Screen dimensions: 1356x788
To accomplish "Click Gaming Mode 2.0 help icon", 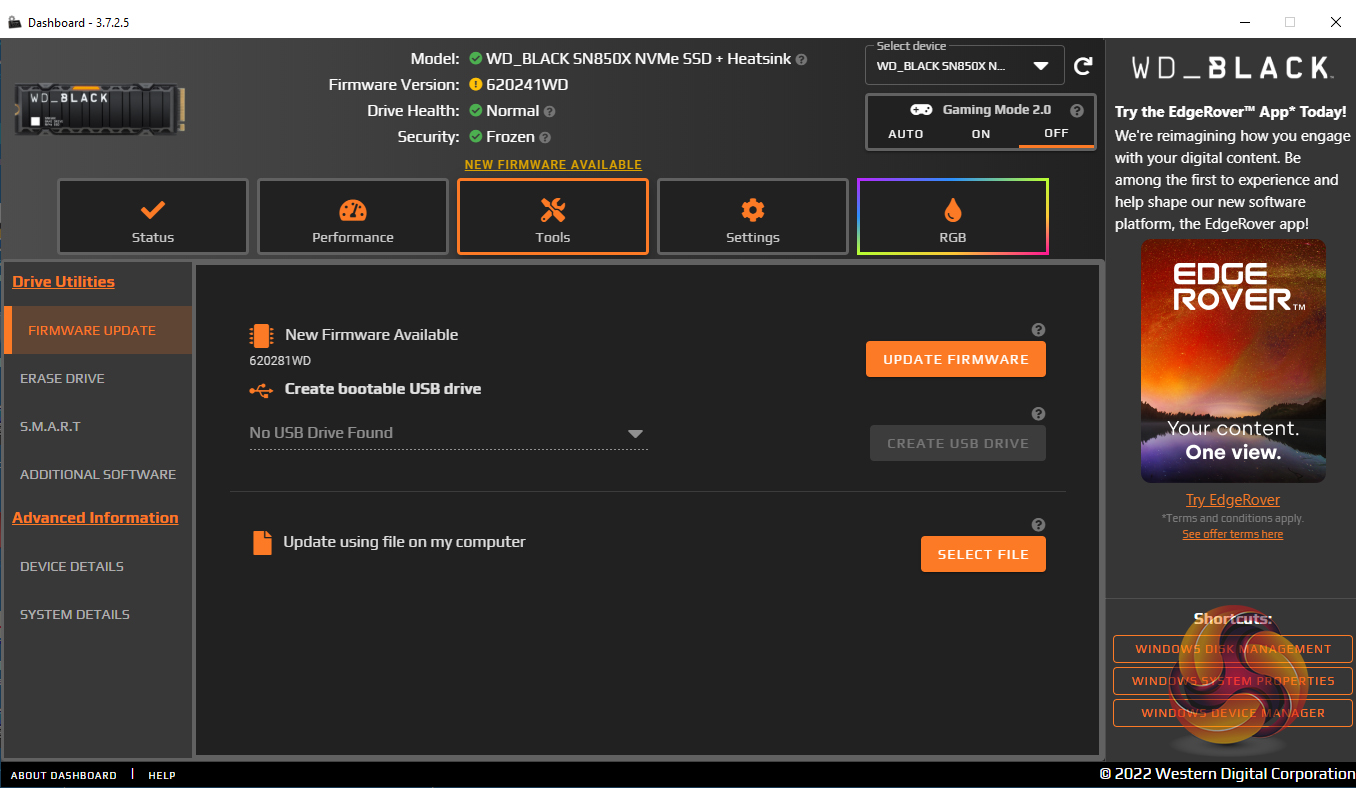I will click(x=1077, y=111).
